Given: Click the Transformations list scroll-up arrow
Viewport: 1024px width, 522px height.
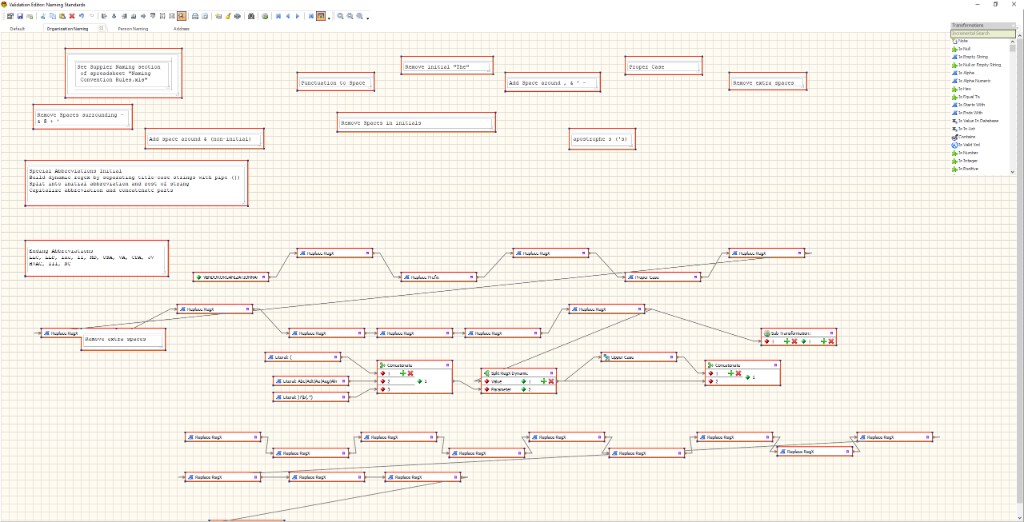Looking at the screenshot, I should coord(1013,41).
